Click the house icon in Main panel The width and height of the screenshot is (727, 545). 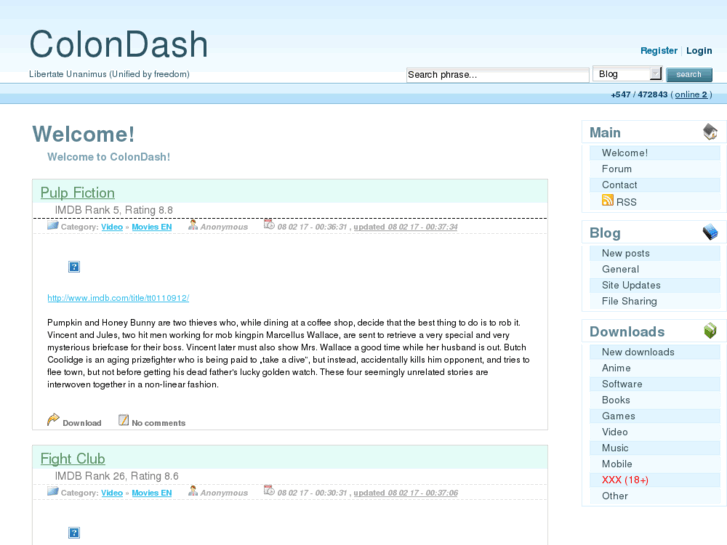coord(710,132)
